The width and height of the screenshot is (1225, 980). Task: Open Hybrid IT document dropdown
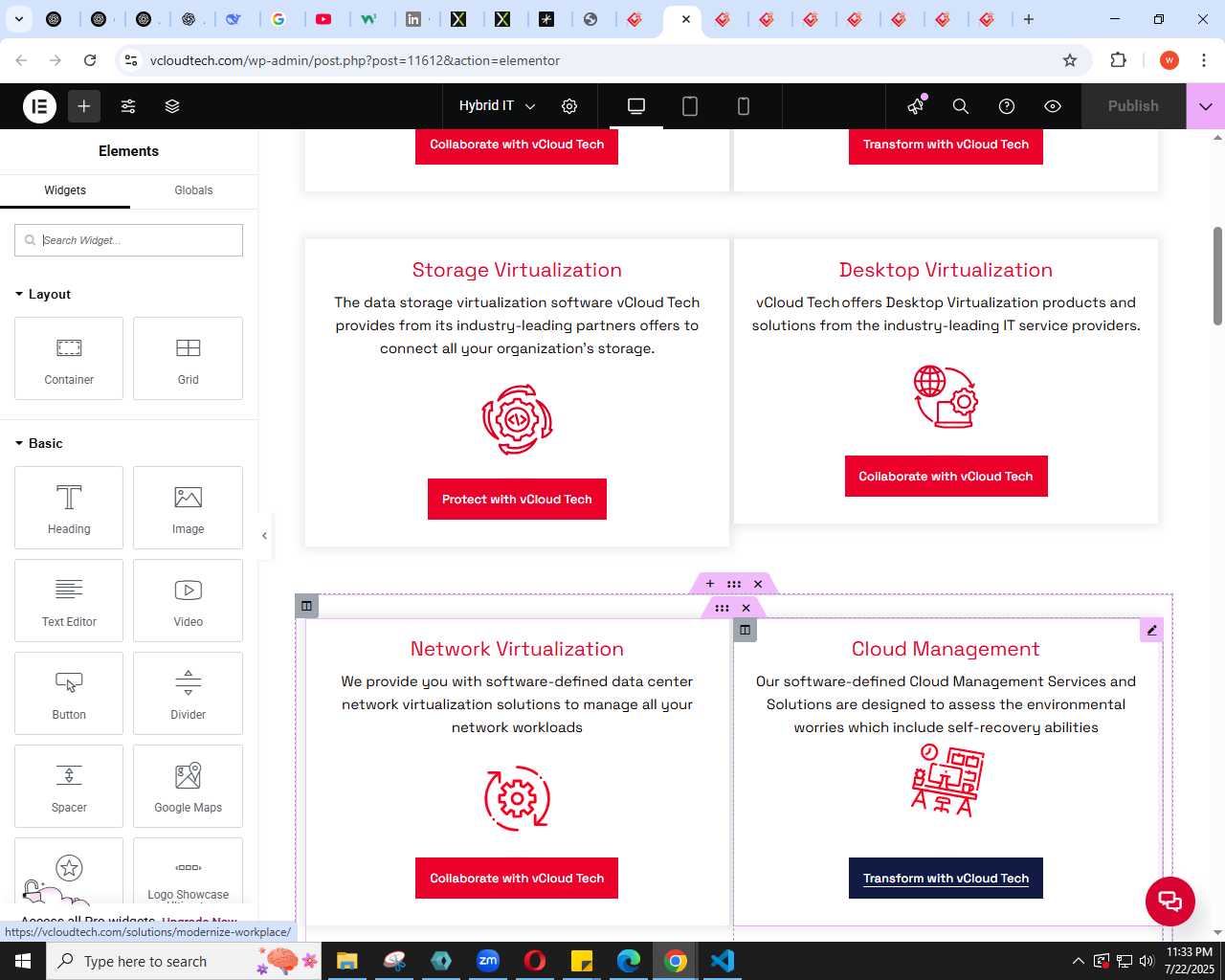coord(497,106)
